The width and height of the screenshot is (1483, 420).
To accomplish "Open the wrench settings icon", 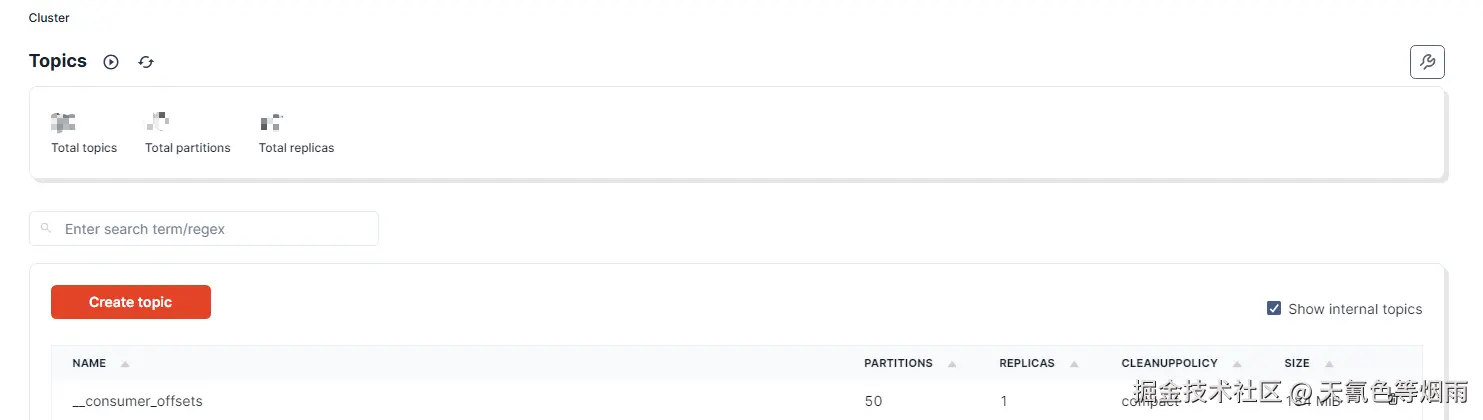I will click(1427, 62).
